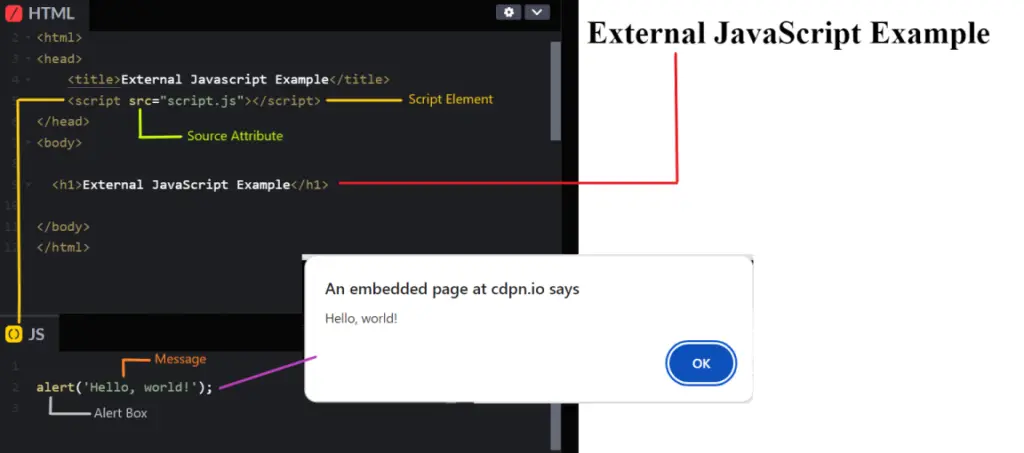Click the HTML editor vertical scrollbar
This screenshot has height=453, width=1024.
[556, 91]
